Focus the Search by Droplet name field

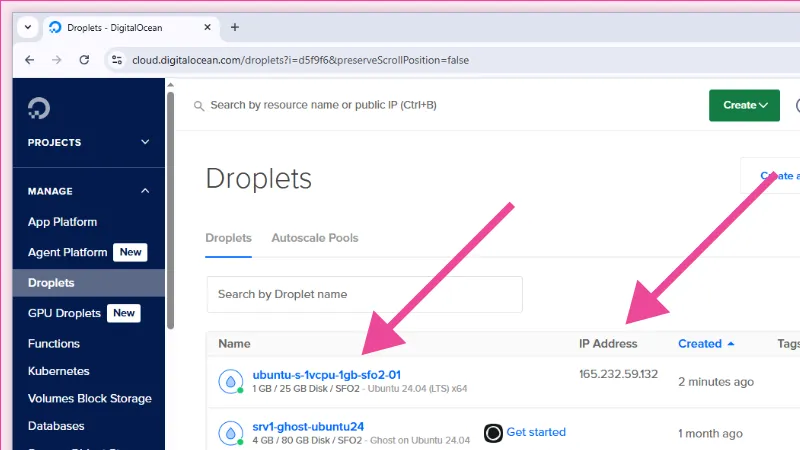364,294
